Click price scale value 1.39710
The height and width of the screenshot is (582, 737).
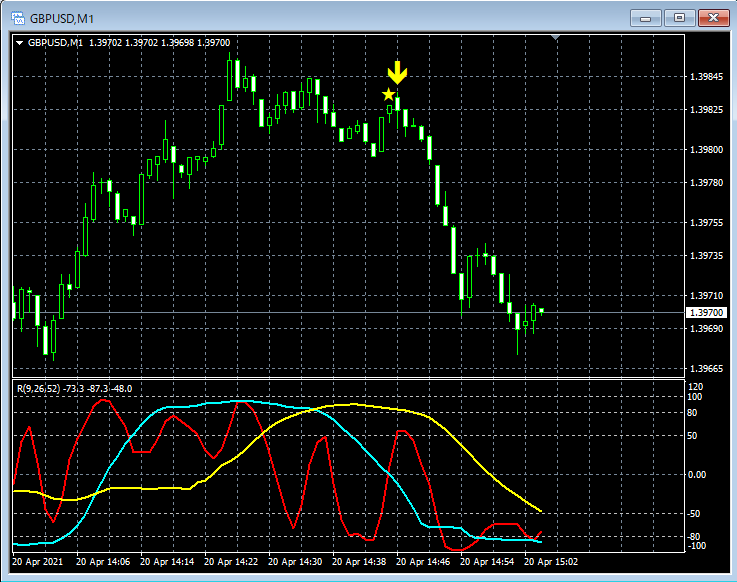[x=706, y=296]
